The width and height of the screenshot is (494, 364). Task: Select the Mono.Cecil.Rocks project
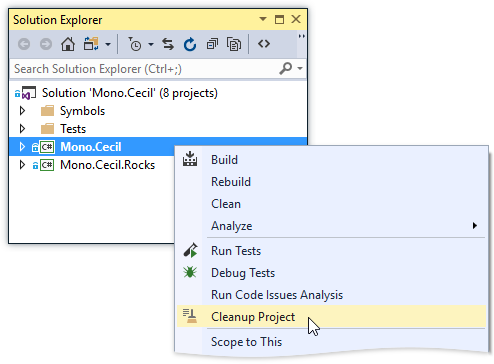tap(107, 165)
